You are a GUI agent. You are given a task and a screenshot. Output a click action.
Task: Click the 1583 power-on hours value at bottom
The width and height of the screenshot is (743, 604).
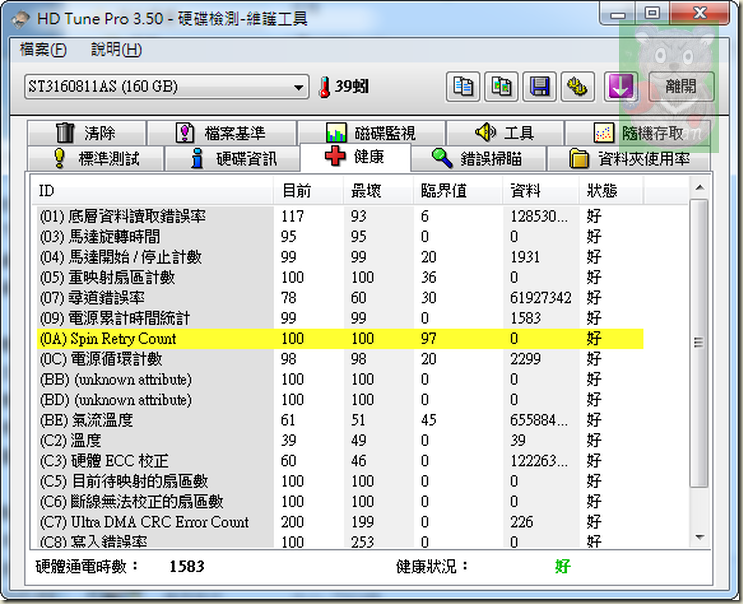[x=187, y=566]
